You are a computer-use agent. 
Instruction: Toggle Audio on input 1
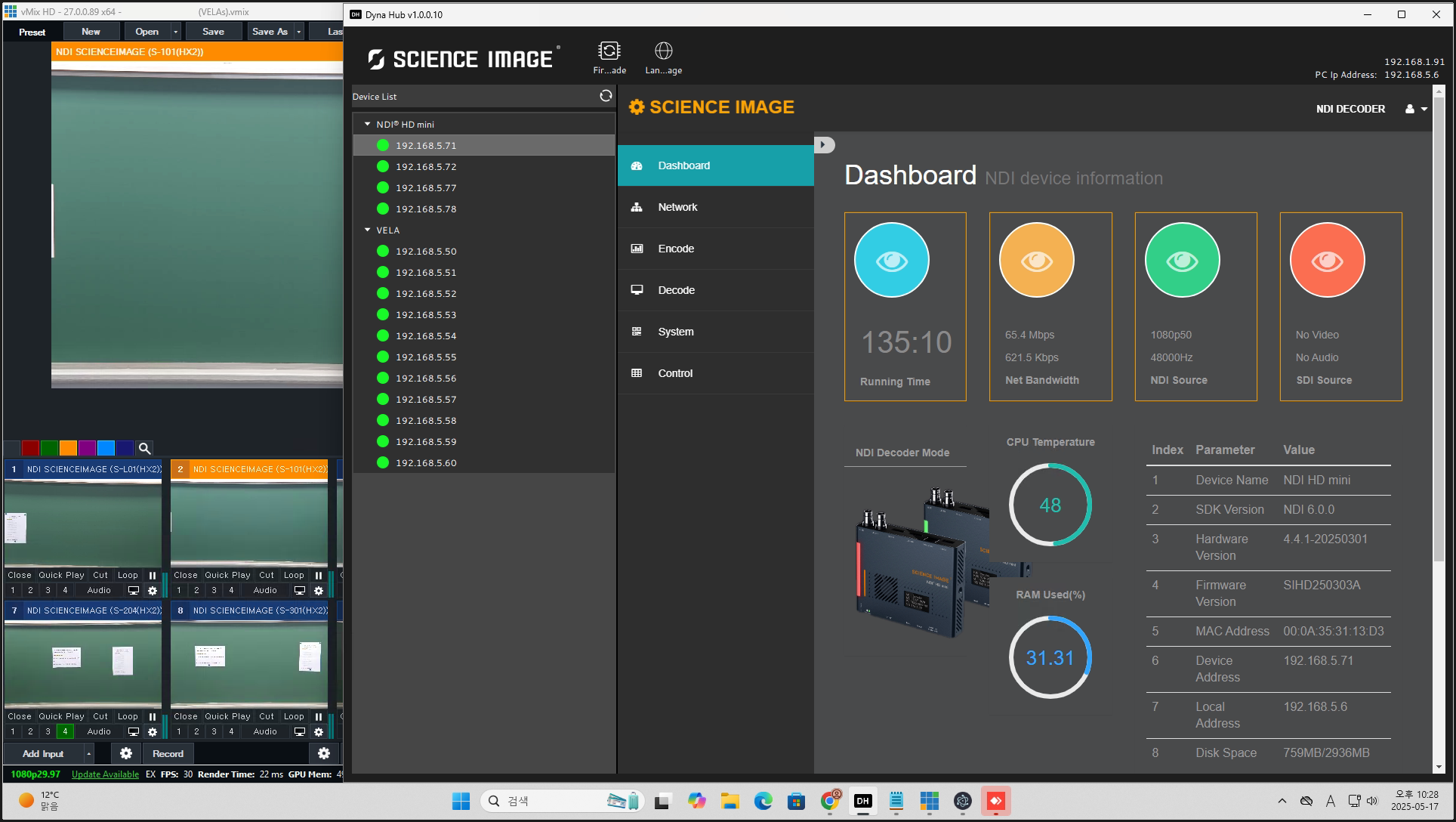tap(99, 590)
